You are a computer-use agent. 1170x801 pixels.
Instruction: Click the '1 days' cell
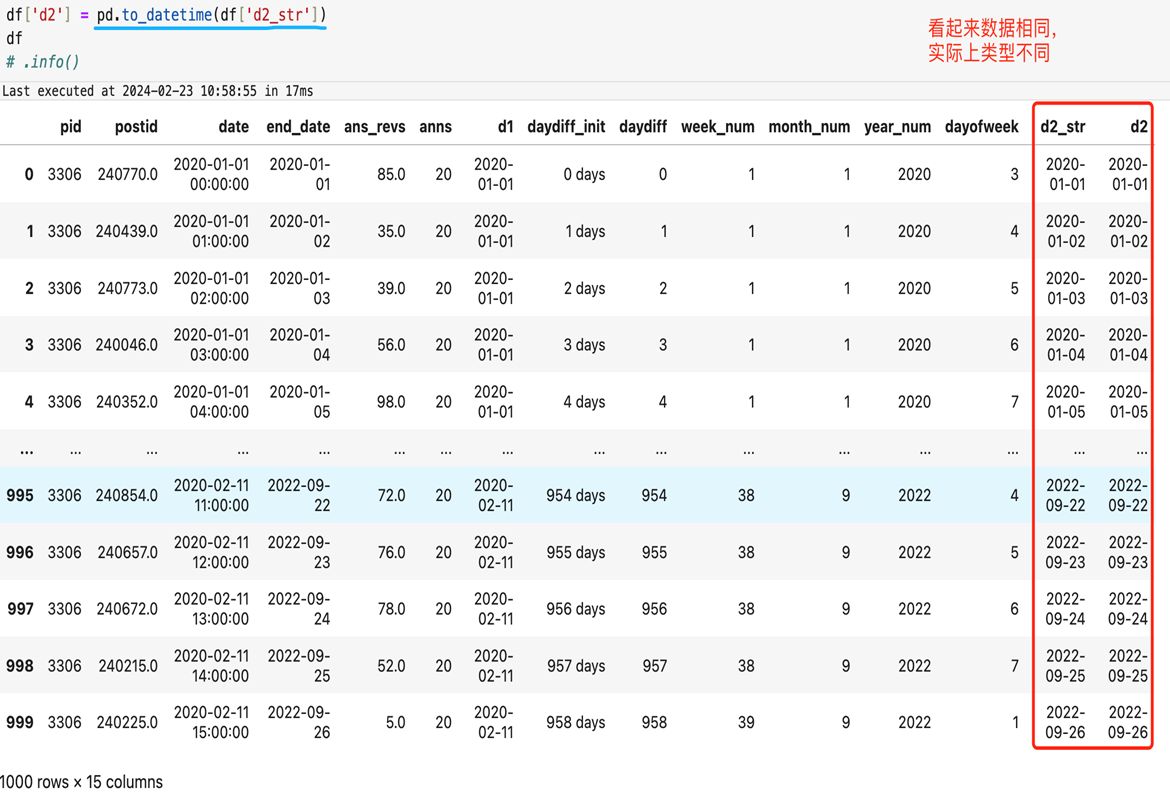click(585, 231)
